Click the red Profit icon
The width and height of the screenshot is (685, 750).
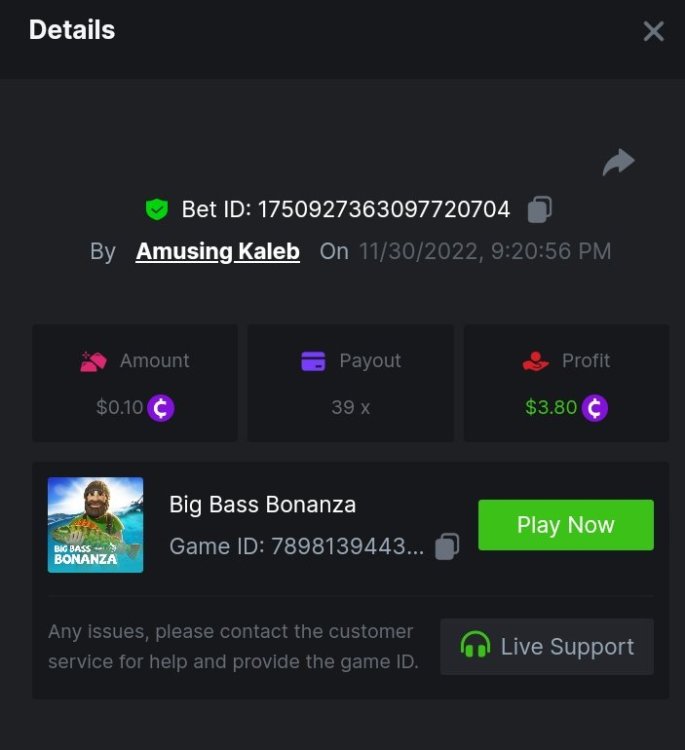click(x=536, y=361)
